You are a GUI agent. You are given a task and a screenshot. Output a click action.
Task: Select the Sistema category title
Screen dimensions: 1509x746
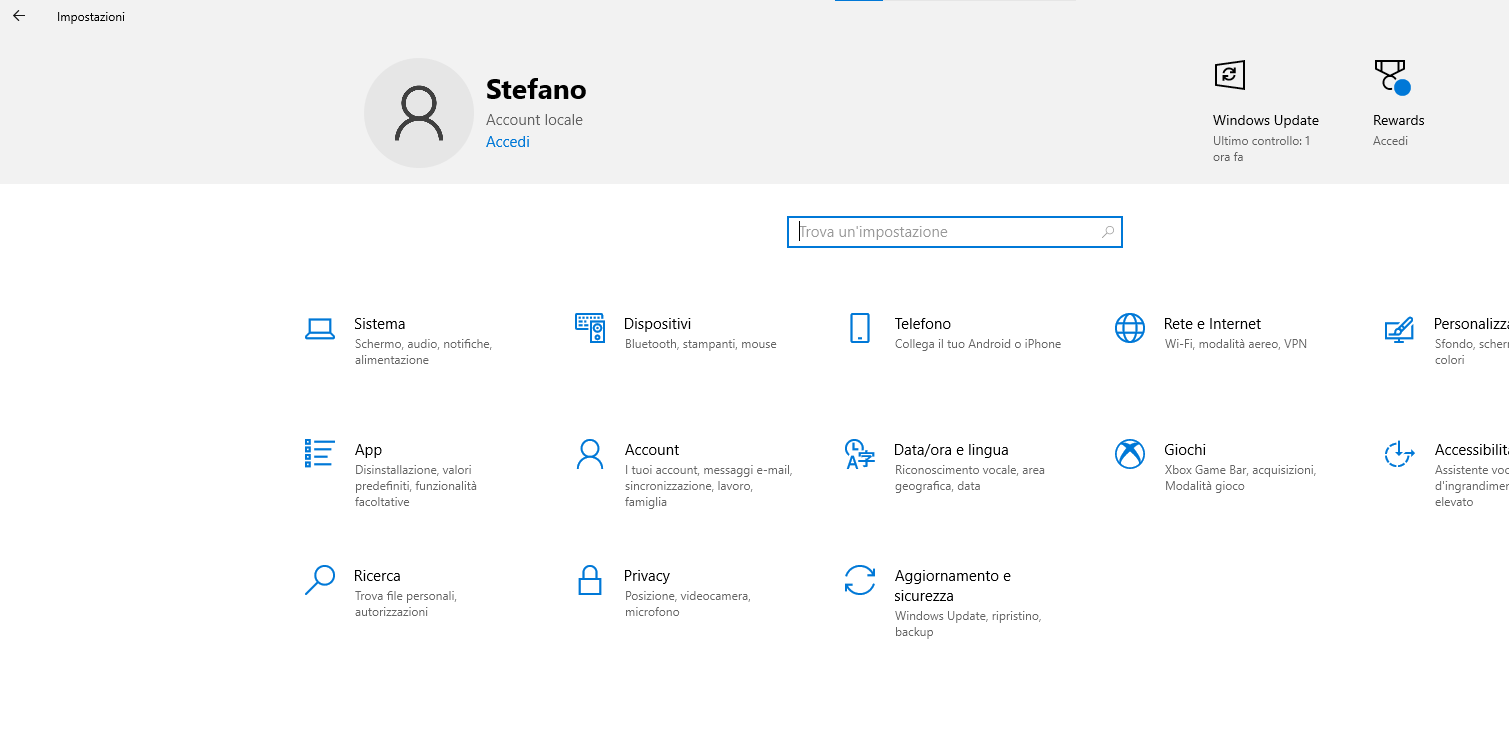point(380,324)
